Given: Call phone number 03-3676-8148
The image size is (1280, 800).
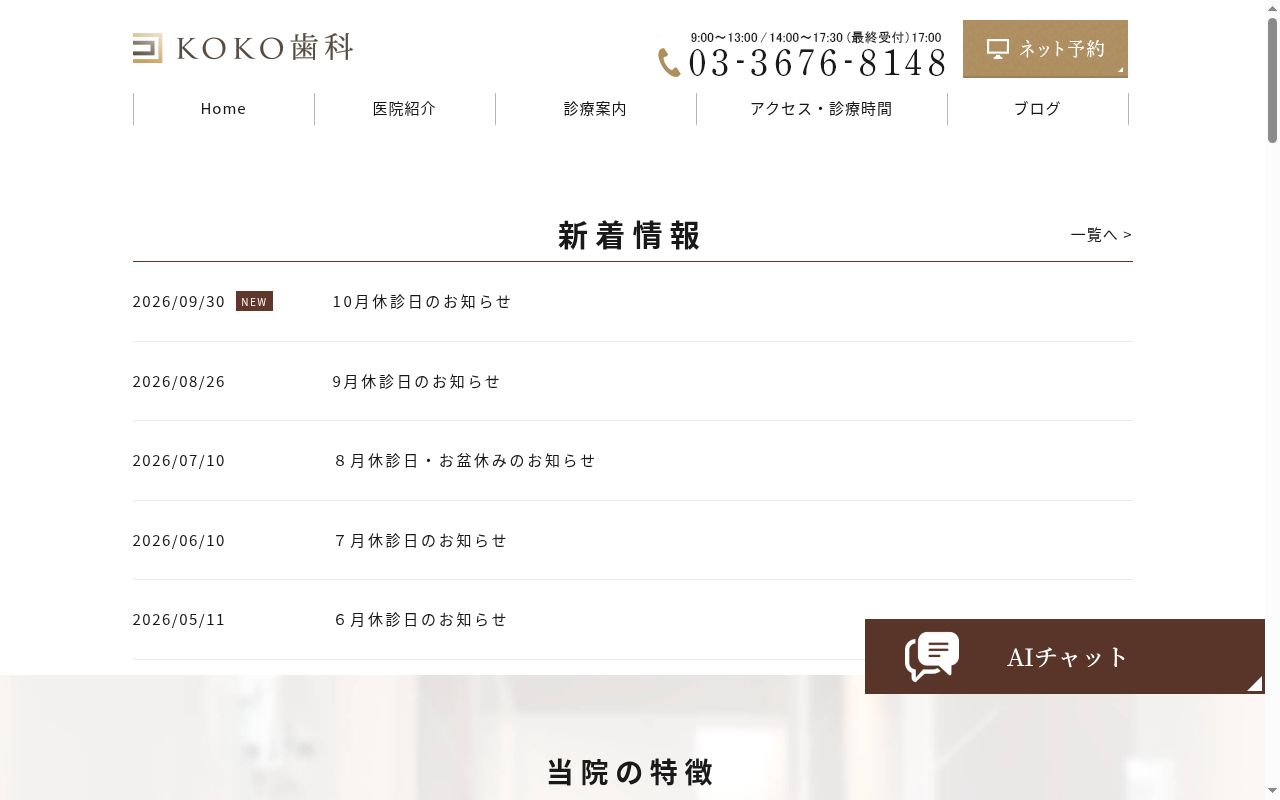Looking at the screenshot, I should point(817,63).
